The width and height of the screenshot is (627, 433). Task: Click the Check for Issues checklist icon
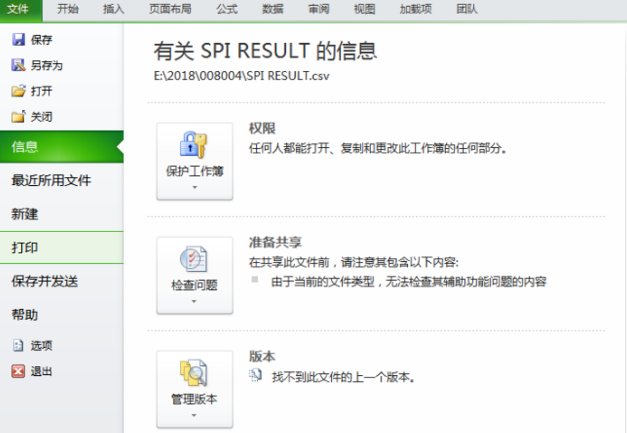coord(194,259)
